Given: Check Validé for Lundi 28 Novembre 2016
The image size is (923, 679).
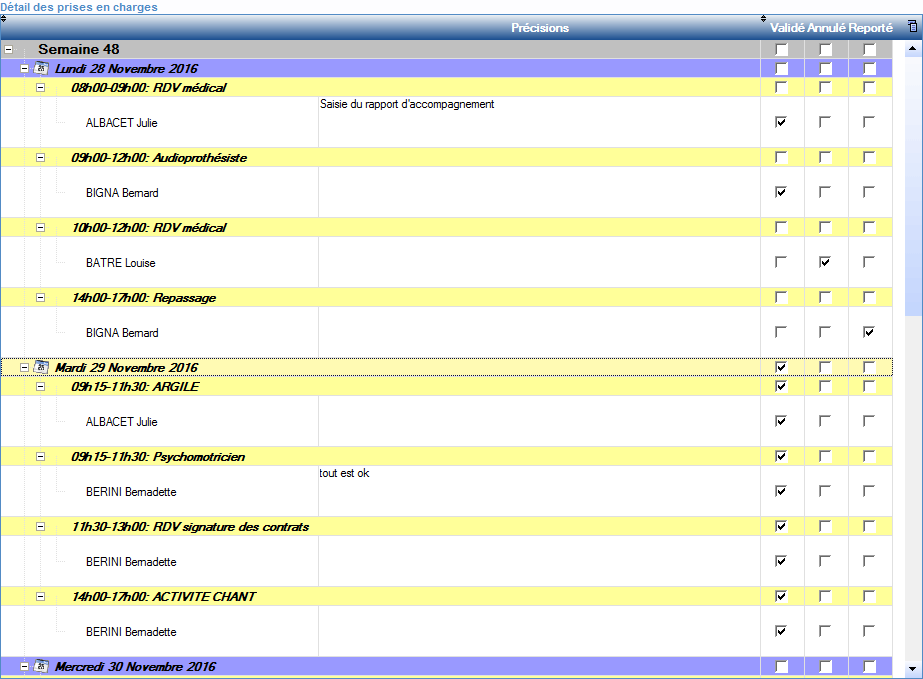Looking at the screenshot, I should coord(782,69).
